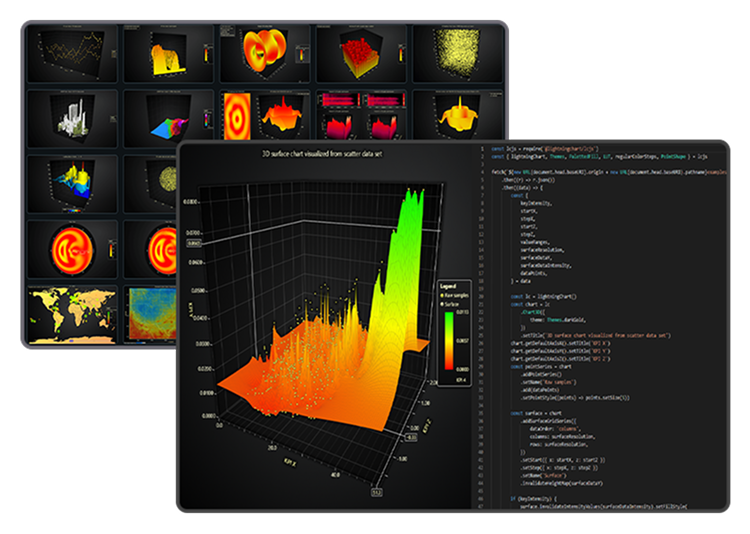The height and width of the screenshot is (534, 750).
Task: Click the '40.0' tick on the KPI X axis
Action: (335, 475)
